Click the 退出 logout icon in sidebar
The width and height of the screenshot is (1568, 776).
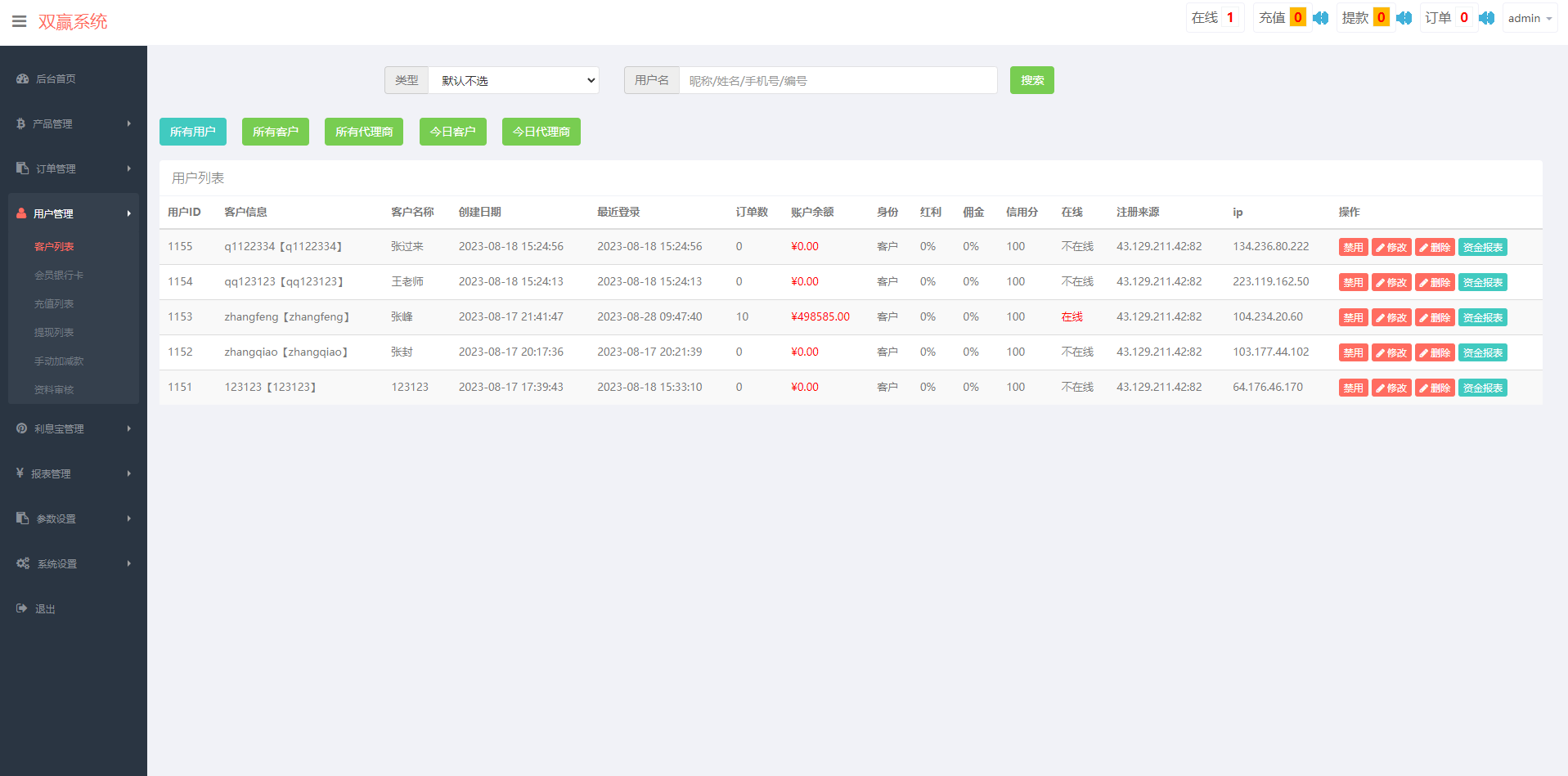coord(22,608)
